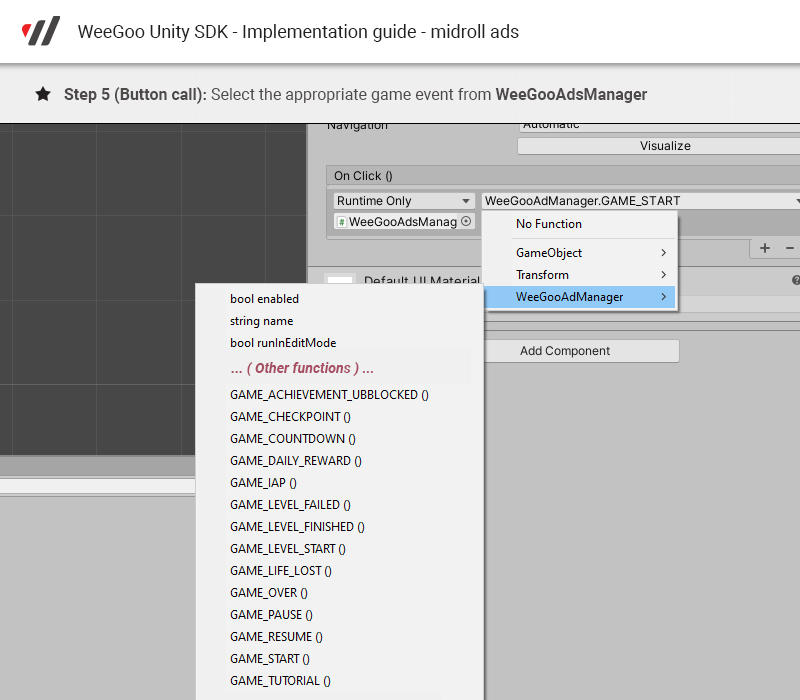Expand the Transform submenu

click(x=590, y=275)
